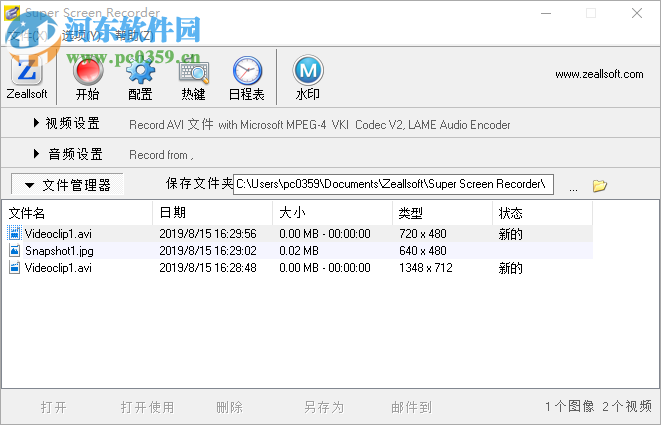Viewport: 661px width, 425px height.
Task: Click the 'Record from ,' audio text
Action: click(161, 155)
